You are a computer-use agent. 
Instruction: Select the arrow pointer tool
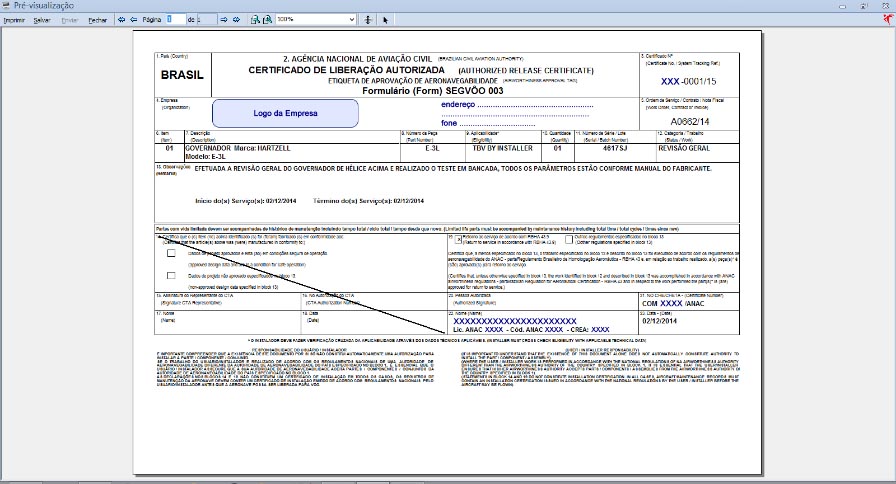(385, 20)
